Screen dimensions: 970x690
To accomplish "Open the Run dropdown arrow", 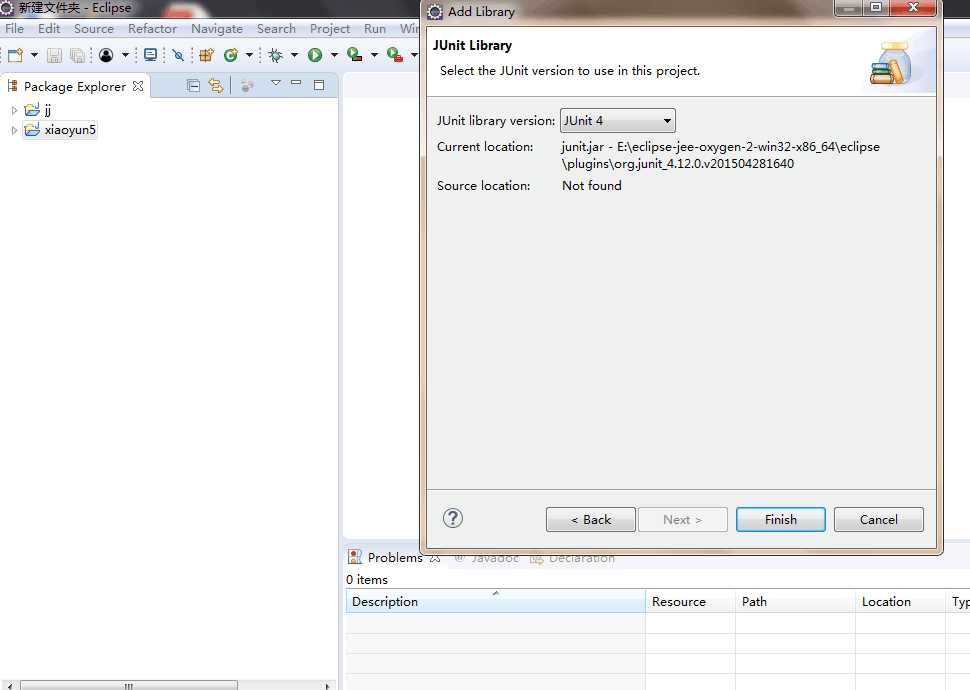I will pyautogui.click(x=334, y=55).
